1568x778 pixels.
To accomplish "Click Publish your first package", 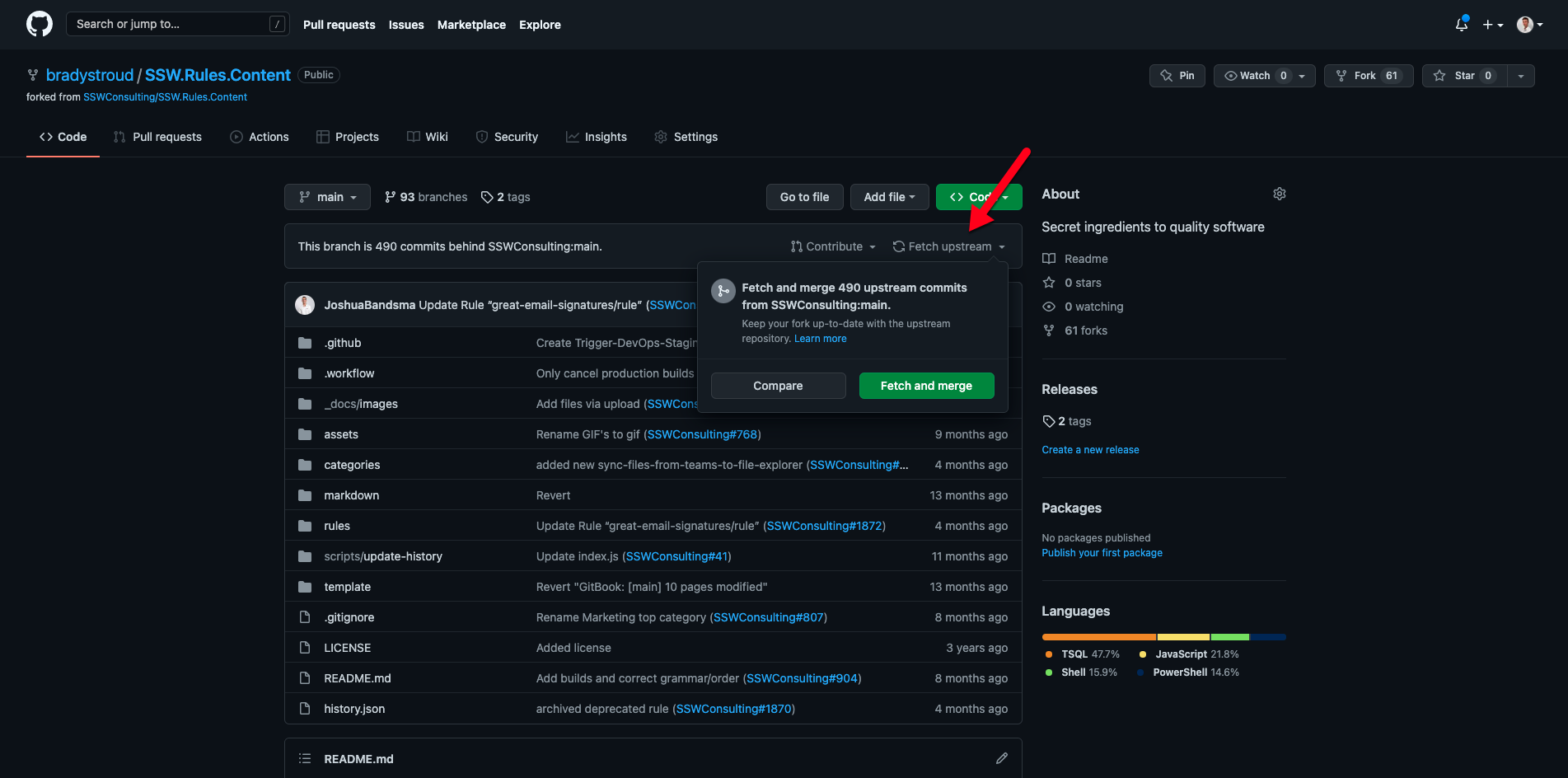I will click(x=1102, y=553).
